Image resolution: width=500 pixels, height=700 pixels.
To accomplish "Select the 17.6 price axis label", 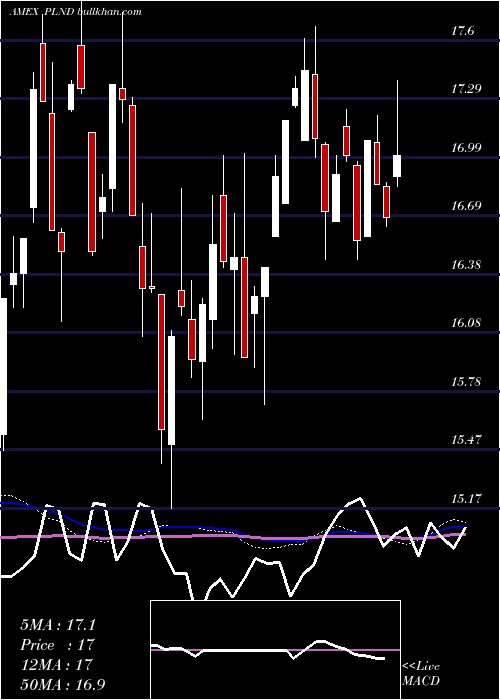I will pyautogui.click(x=462, y=31).
